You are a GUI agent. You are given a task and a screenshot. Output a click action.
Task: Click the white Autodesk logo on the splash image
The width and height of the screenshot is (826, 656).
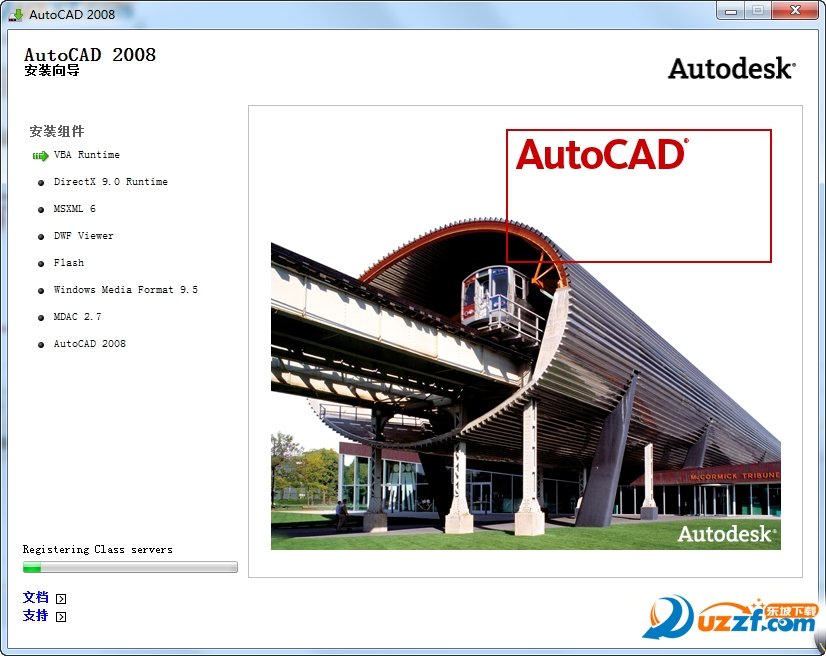(726, 533)
